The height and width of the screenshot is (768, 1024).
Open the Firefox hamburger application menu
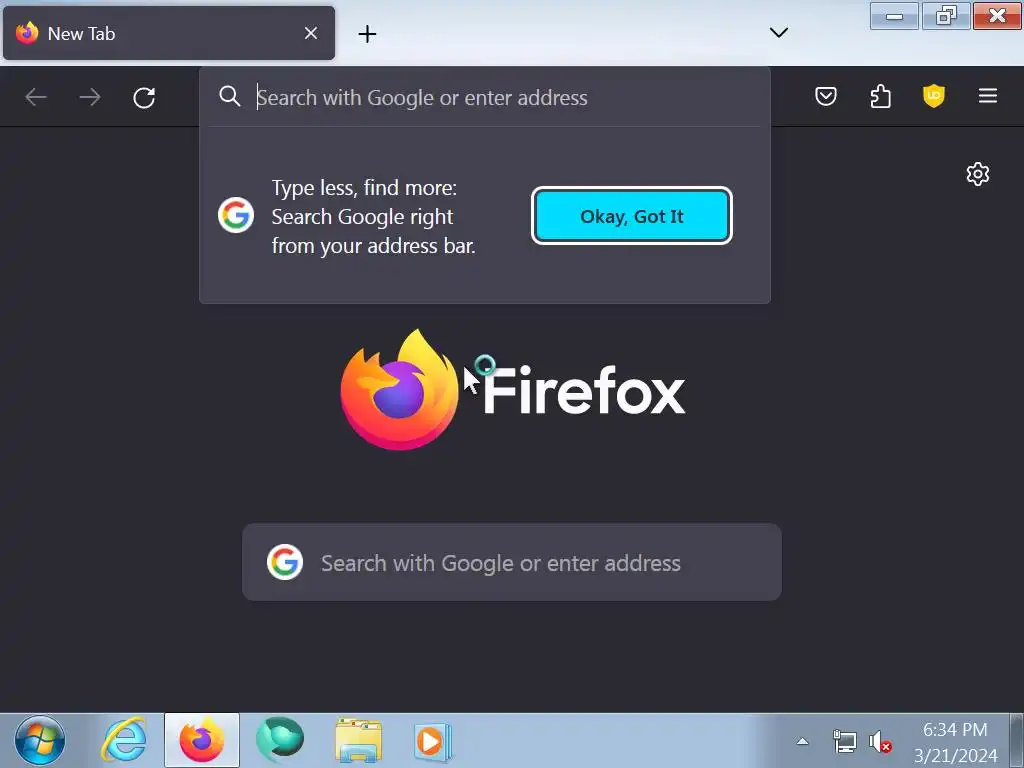point(988,96)
